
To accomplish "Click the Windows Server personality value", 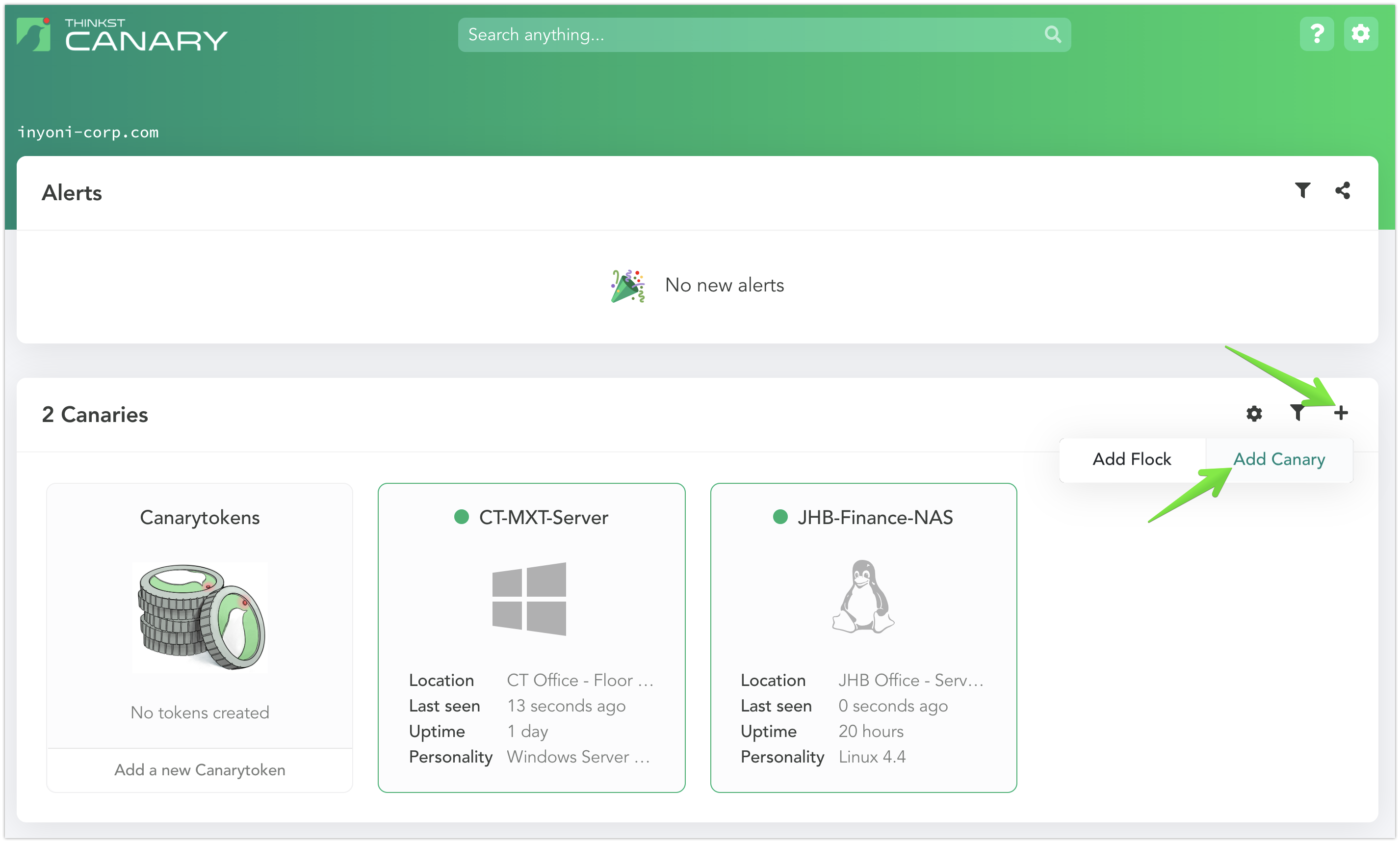I will [x=578, y=757].
